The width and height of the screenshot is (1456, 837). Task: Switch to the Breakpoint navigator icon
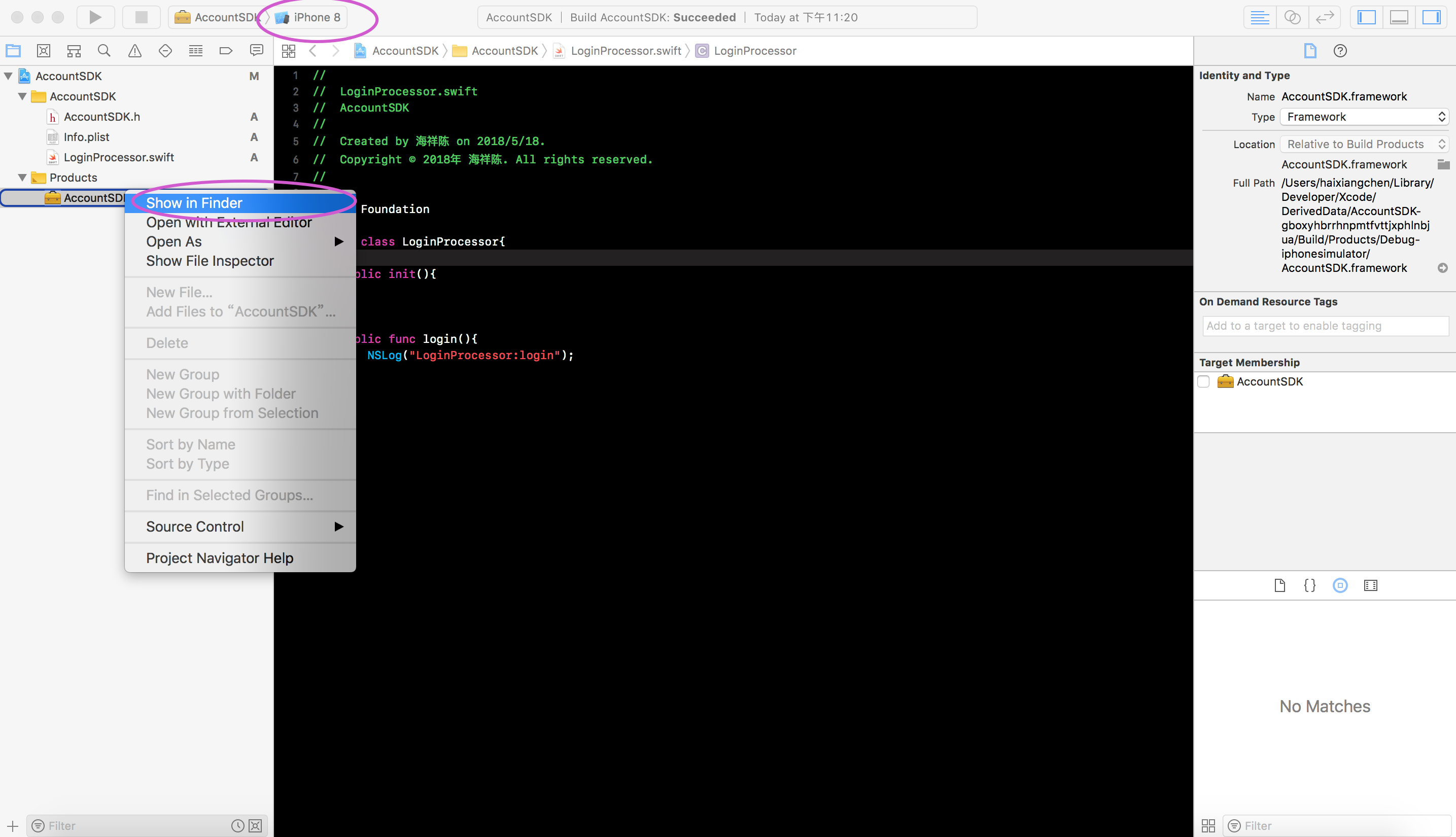coord(226,51)
